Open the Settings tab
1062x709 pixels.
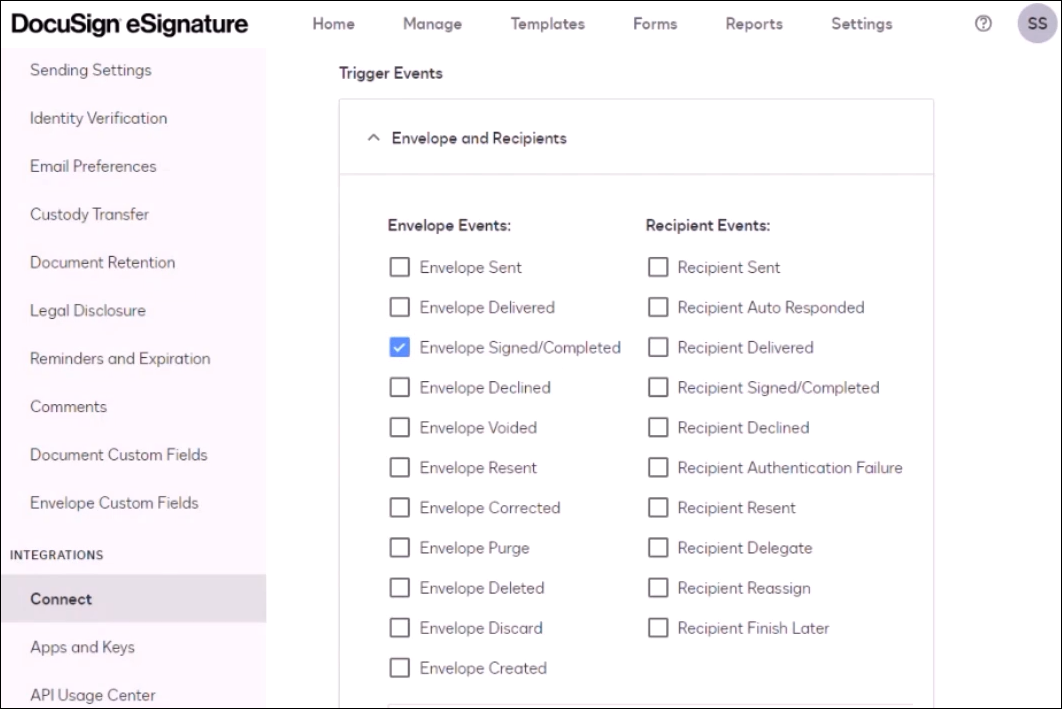tap(861, 24)
